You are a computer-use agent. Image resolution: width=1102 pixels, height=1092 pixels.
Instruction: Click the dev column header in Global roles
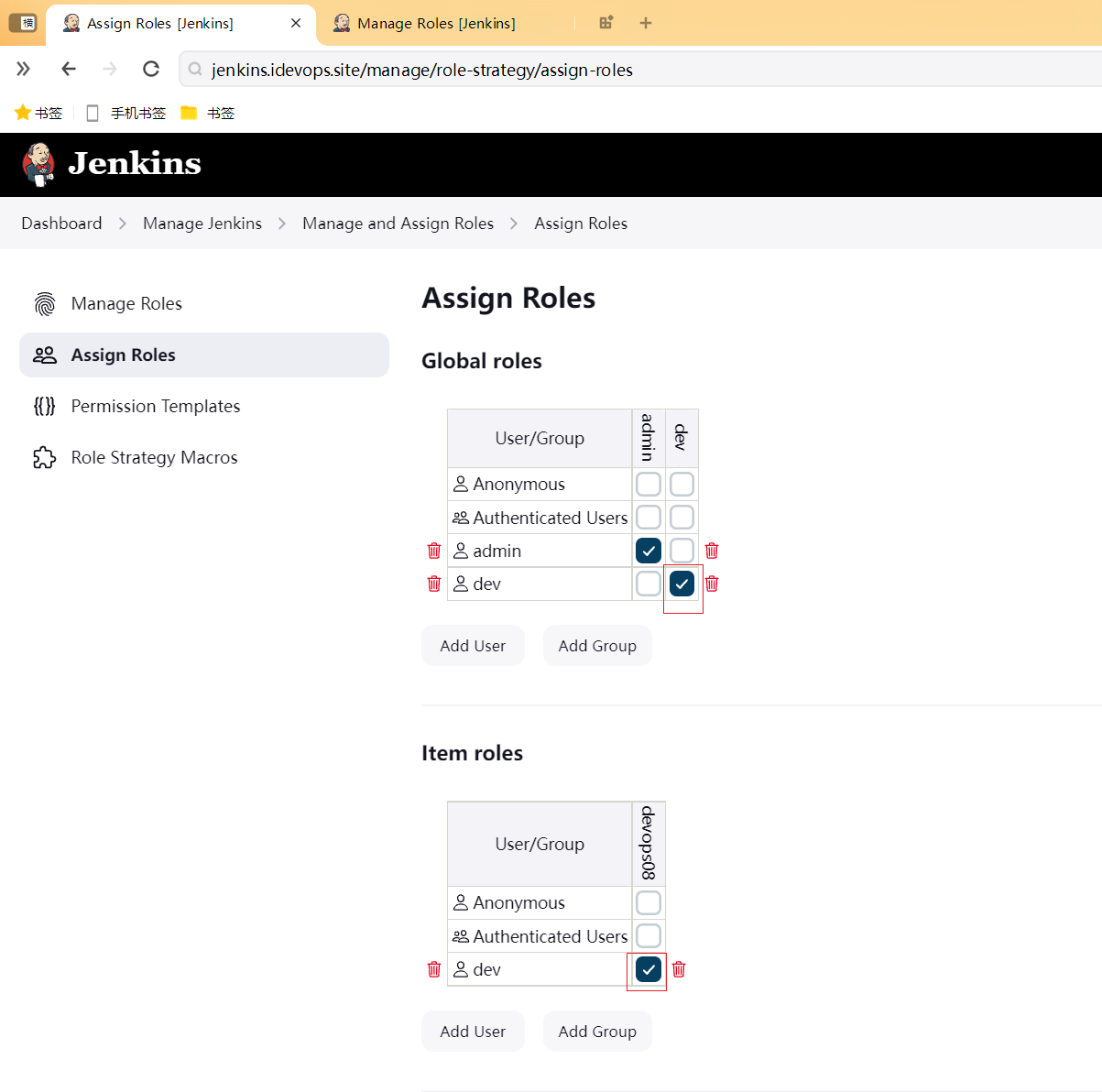(682, 438)
